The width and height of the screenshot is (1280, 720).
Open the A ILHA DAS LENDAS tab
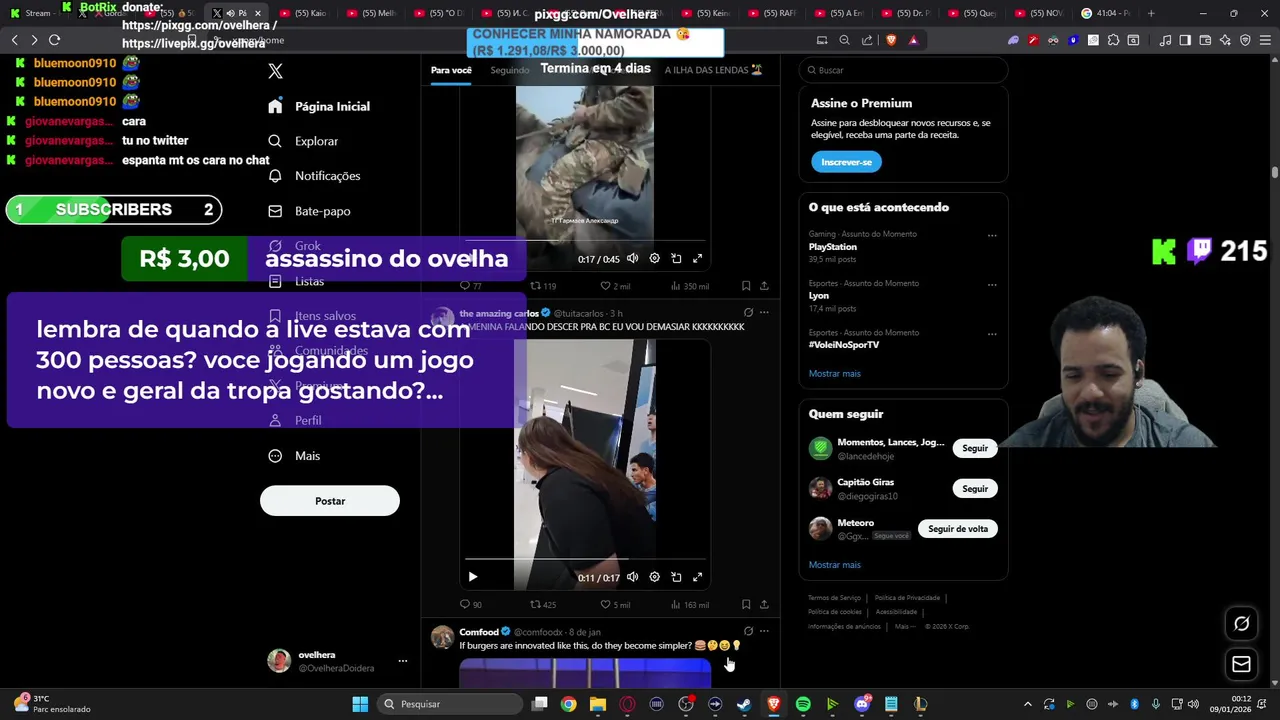713,70
